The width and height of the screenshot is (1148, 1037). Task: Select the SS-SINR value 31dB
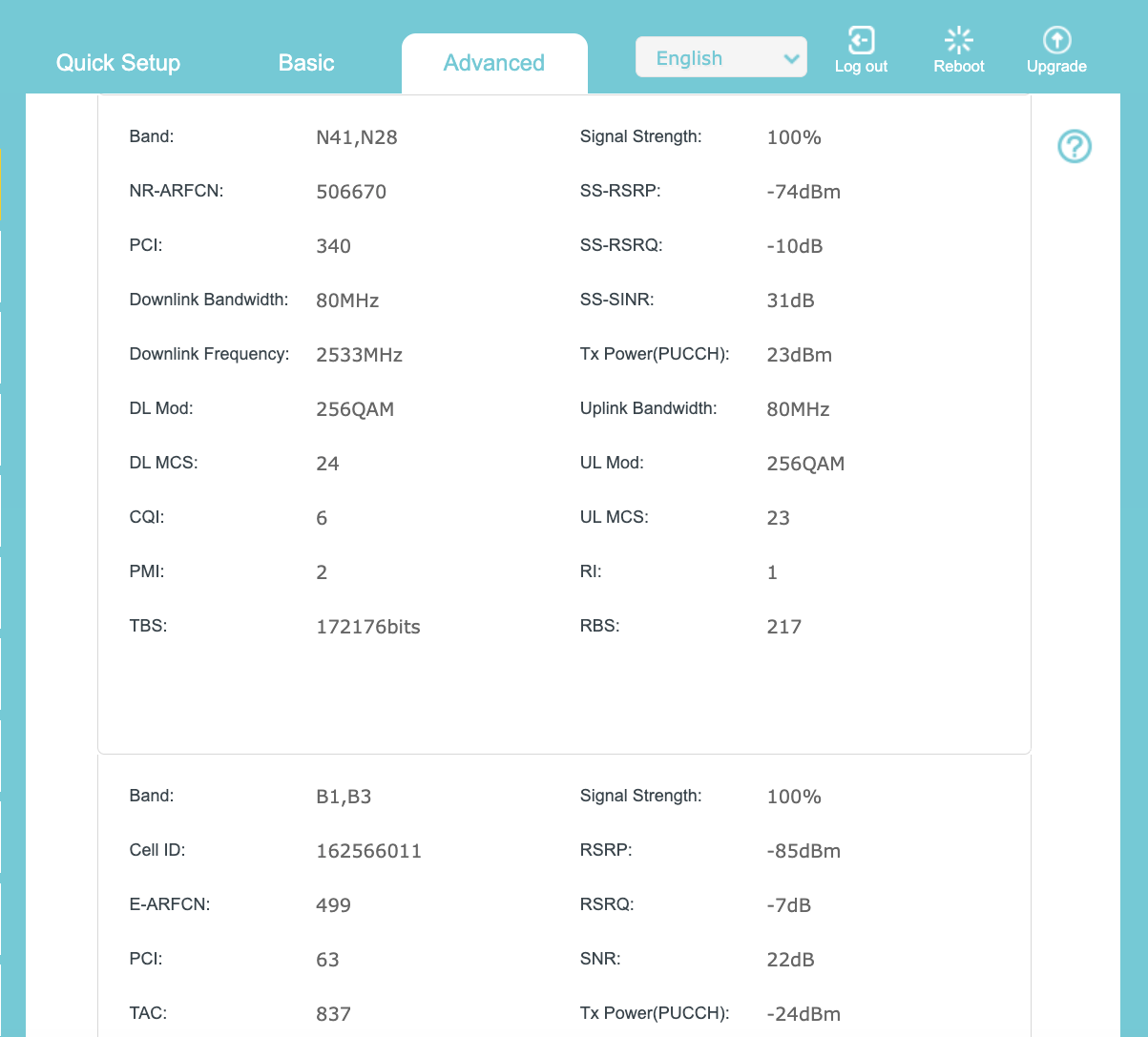tap(790, 301)
